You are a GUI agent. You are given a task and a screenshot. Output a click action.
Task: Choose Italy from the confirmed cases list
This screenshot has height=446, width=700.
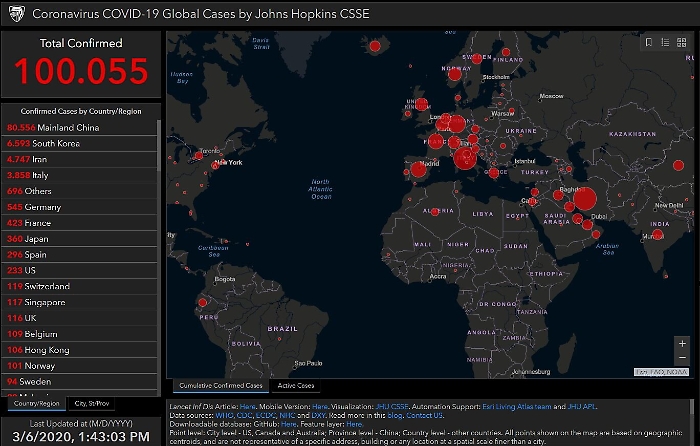pyautogui.click(x=38, y=175)
